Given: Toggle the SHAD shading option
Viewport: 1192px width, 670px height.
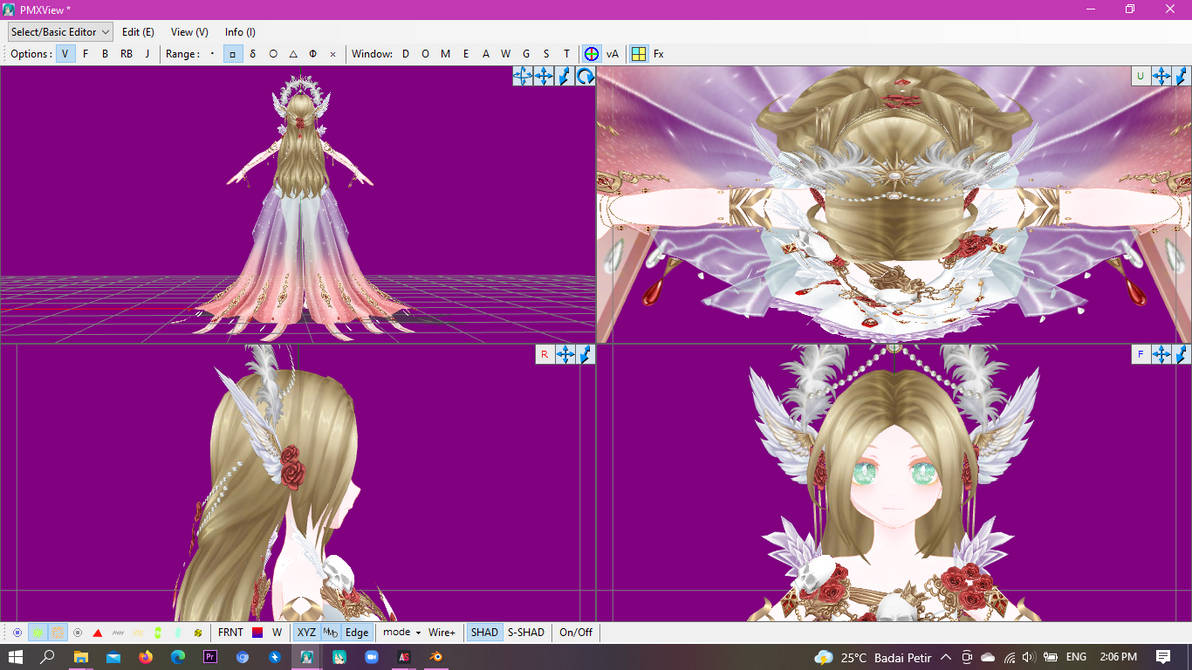Looking at the screenshot, I should pyautogui.click(x=484, y=633).
